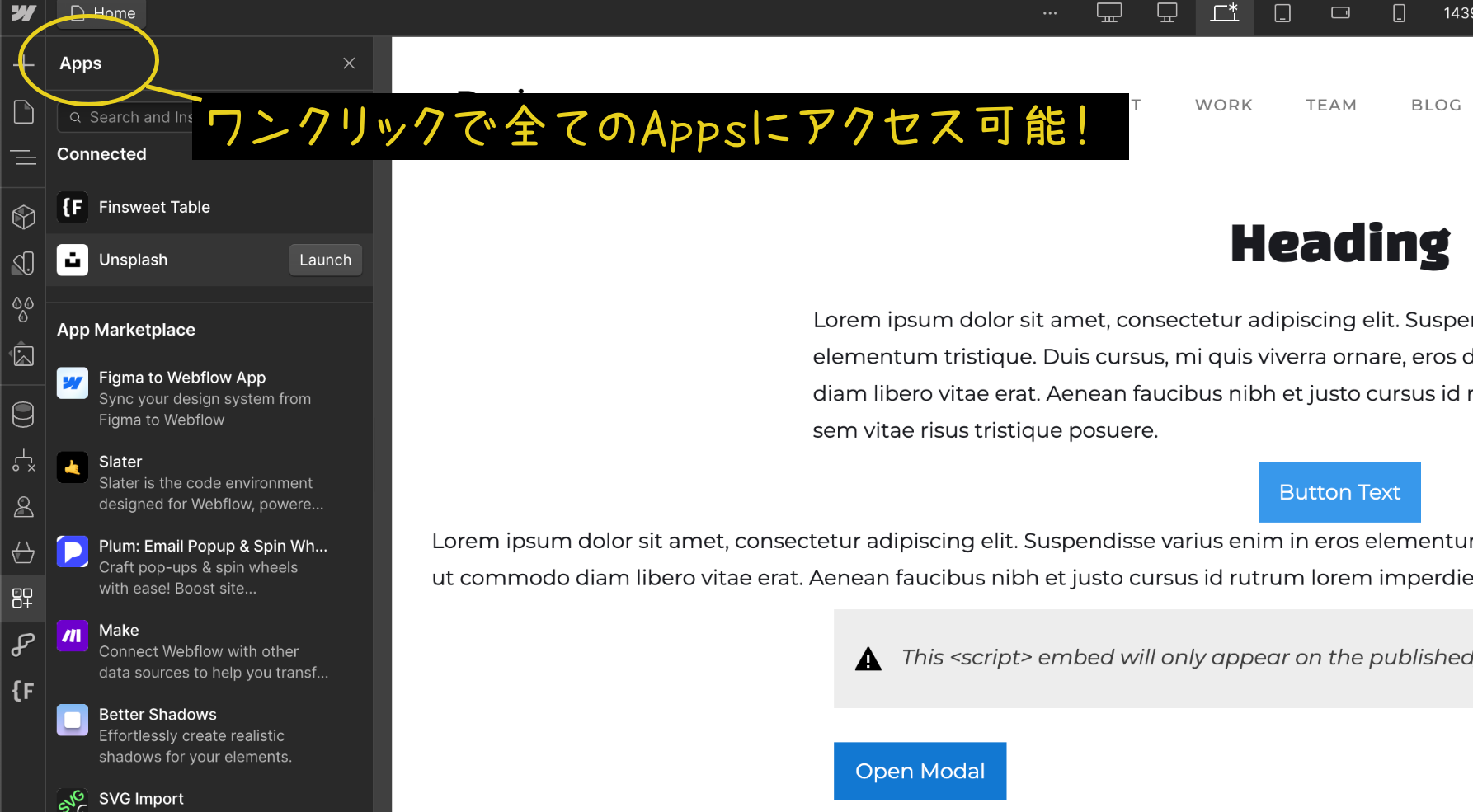Open the Slater app listing
This screenshot has height=812, width=1473.
[x=209, y=482]
